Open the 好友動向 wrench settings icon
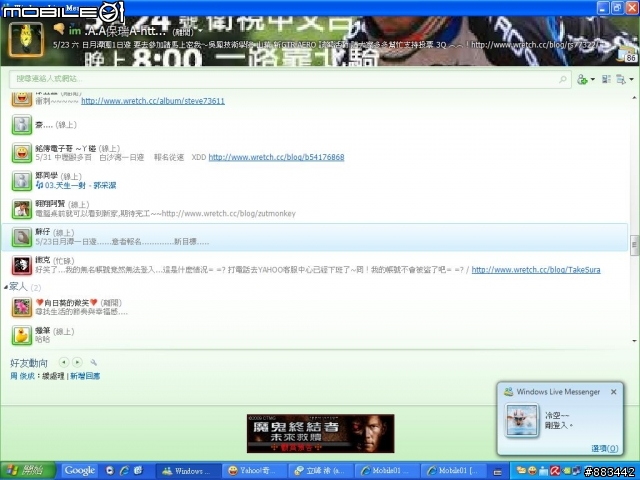640x480 pixels. tap(93, 362)
